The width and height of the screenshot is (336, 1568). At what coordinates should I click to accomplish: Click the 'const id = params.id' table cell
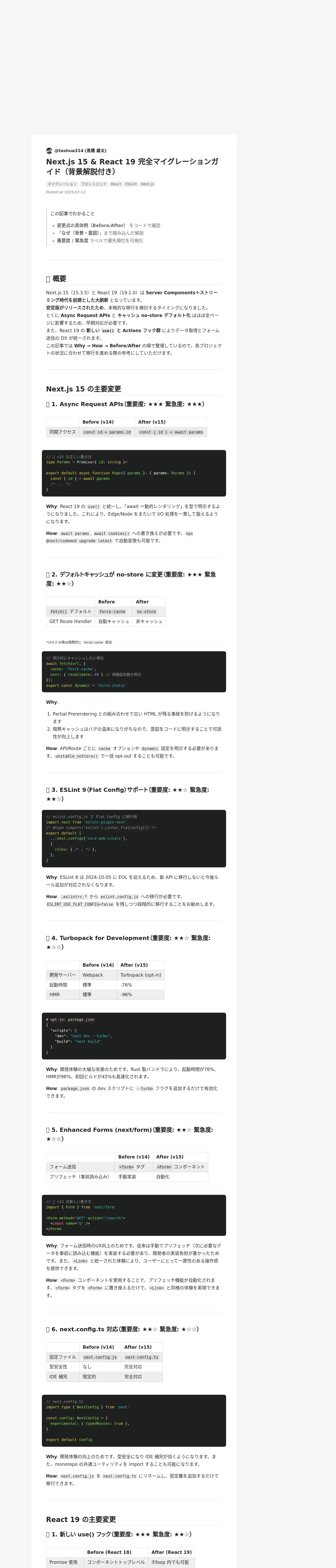point(107,432)
